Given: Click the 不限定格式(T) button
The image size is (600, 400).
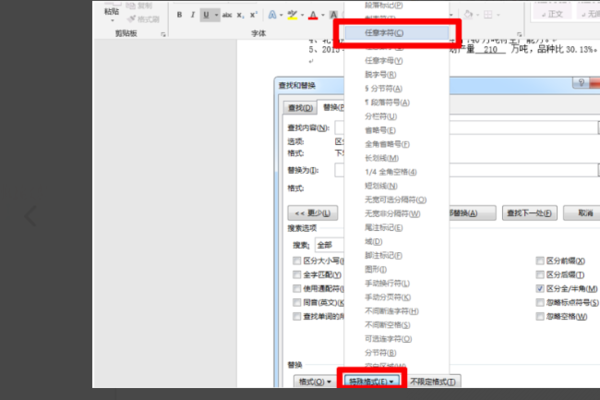Looking at the screenshot, I should [x=433, y=382].
